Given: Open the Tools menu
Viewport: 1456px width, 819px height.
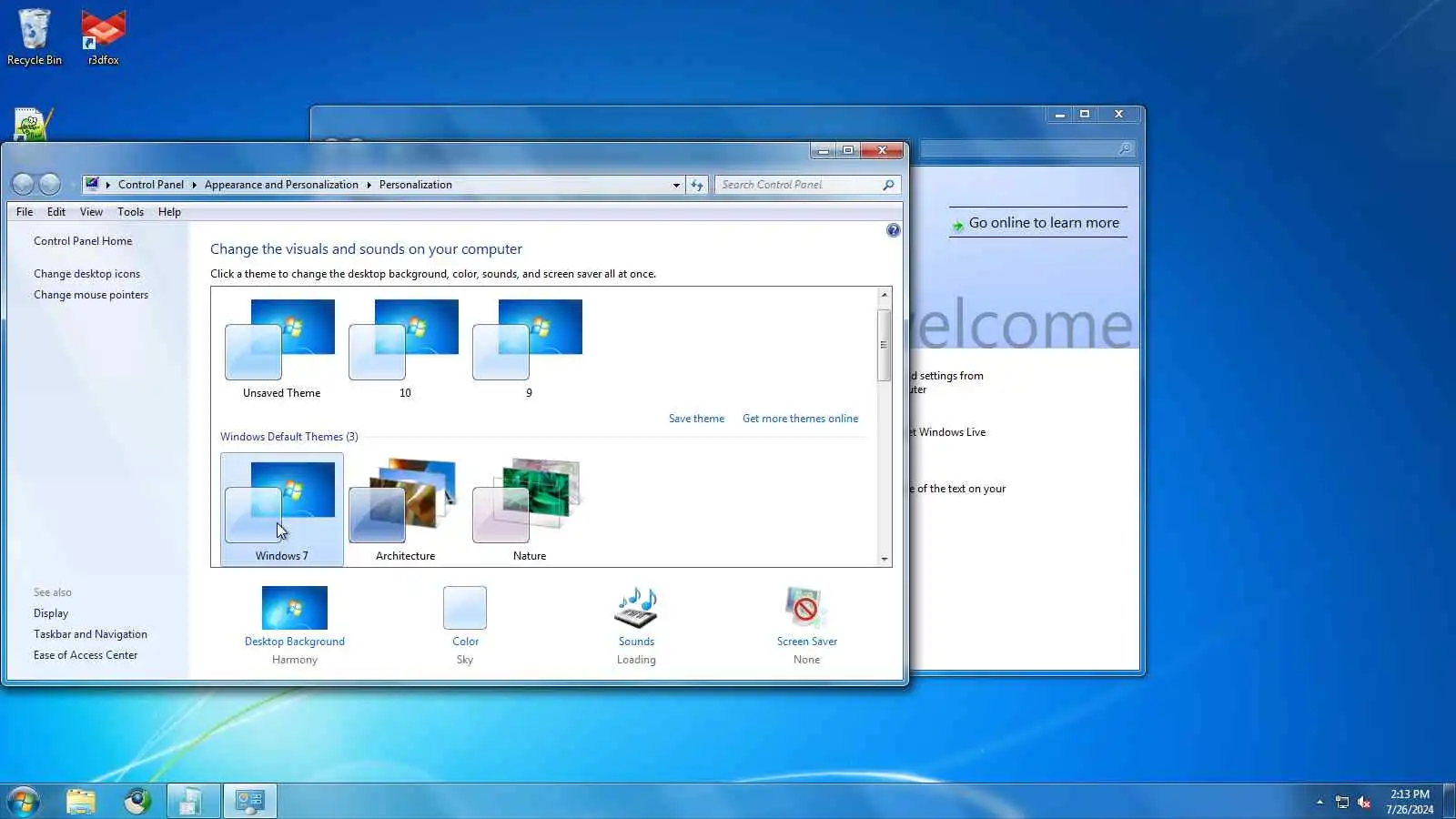Looking at the screenshot, I should pos(130,212).
